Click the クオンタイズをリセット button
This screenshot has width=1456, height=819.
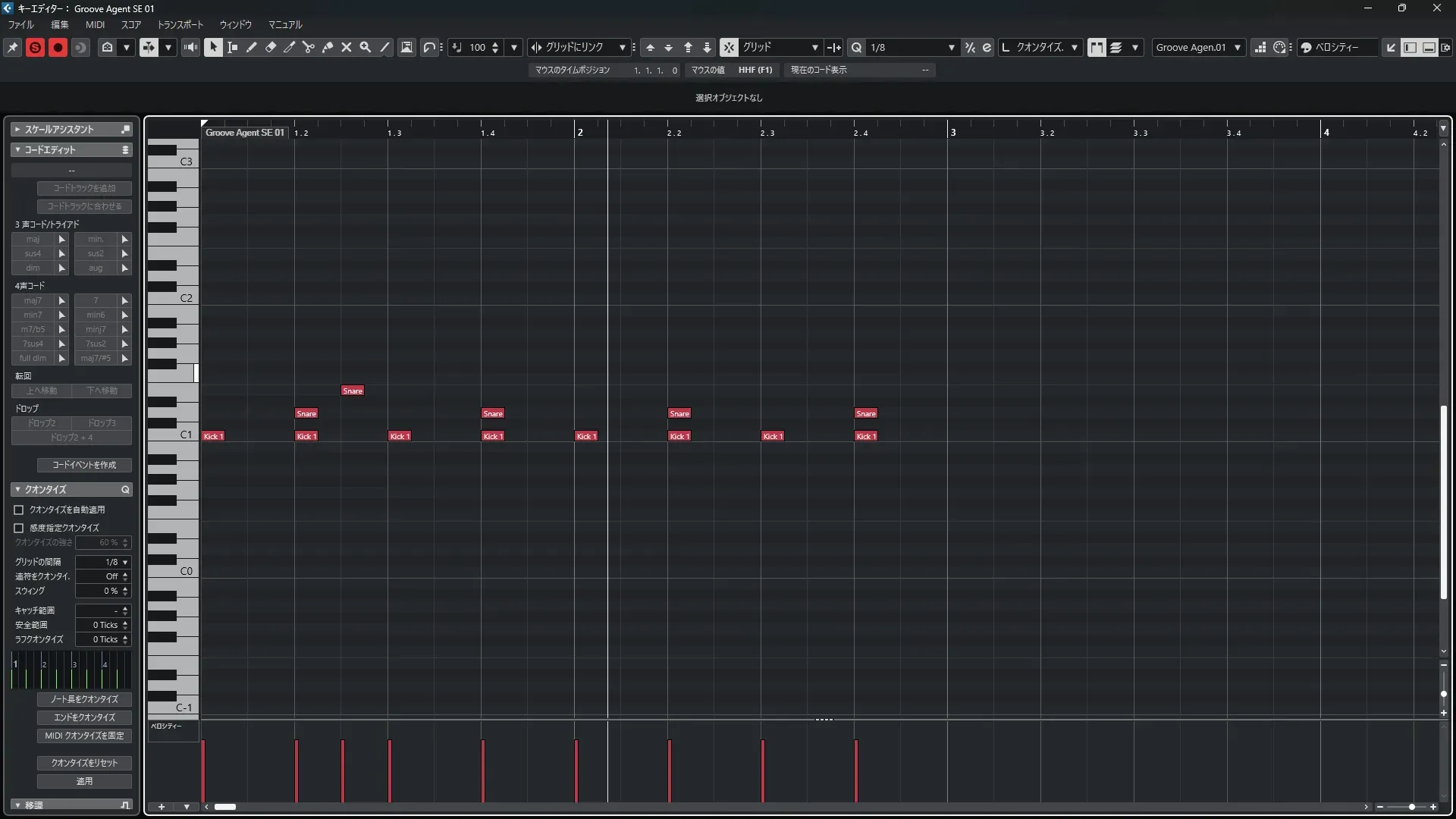pyautogui.click(x=84, y=763)
